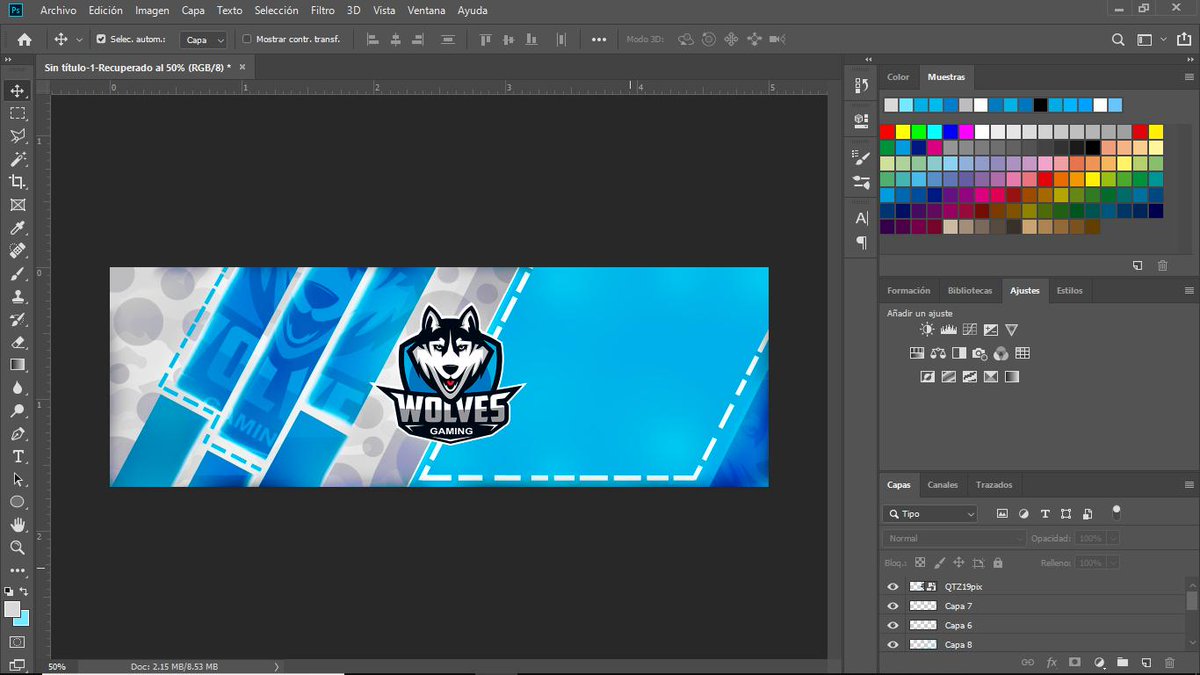Viewport: 1200px width, 675px height.
Task: Pick the yellow swatch in Muestras
Action: tap(904, 132)
